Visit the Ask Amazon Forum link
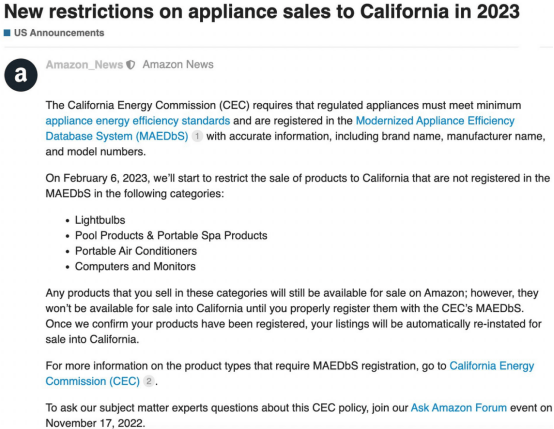This screenshot has height=429, width=554. pos(459,408)
